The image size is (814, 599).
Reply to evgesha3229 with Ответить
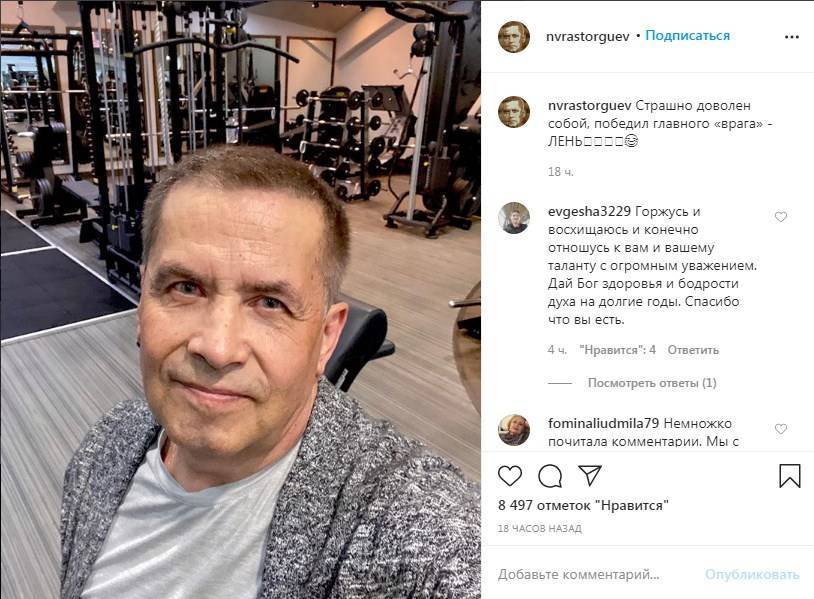[693, 350]
